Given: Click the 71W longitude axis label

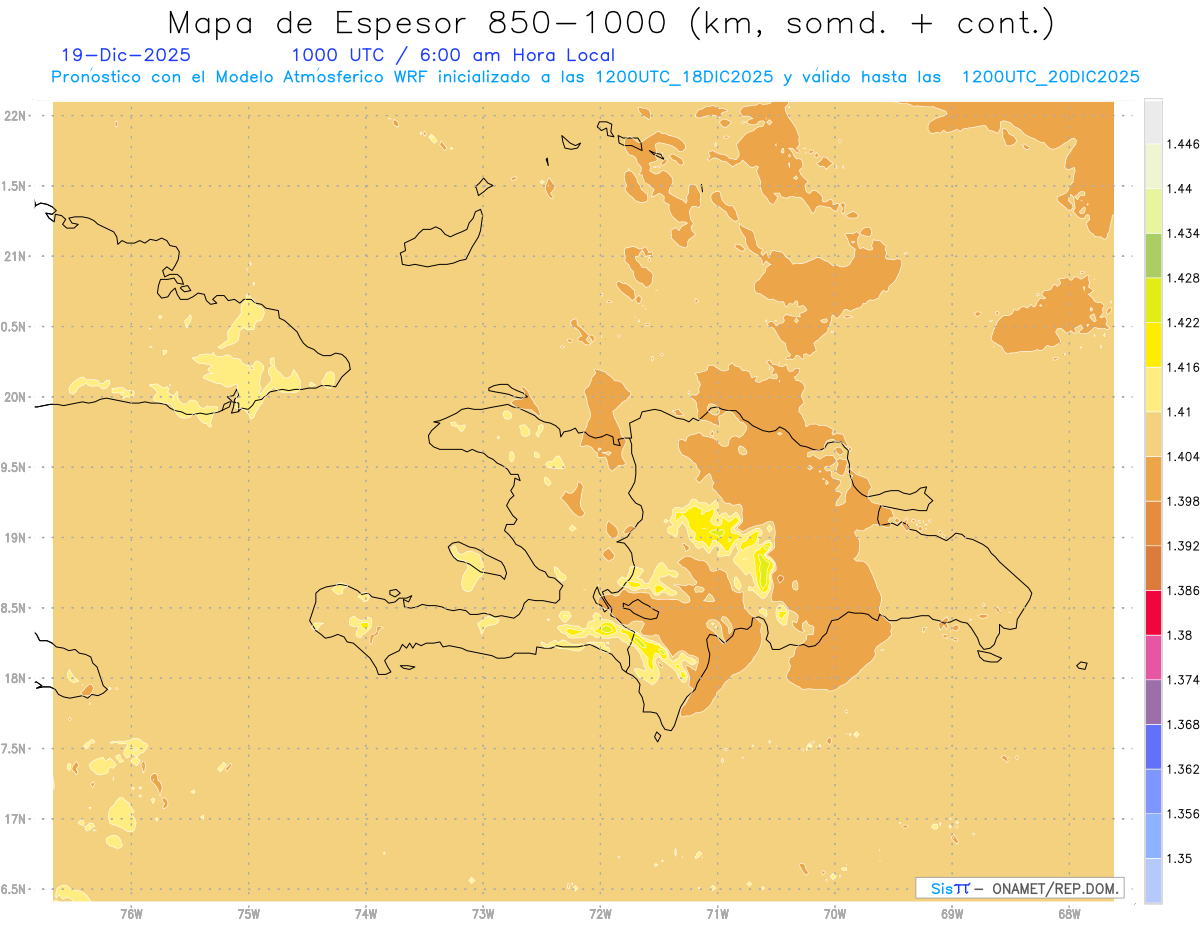Looking at the screenshot, I should (717, 913).
